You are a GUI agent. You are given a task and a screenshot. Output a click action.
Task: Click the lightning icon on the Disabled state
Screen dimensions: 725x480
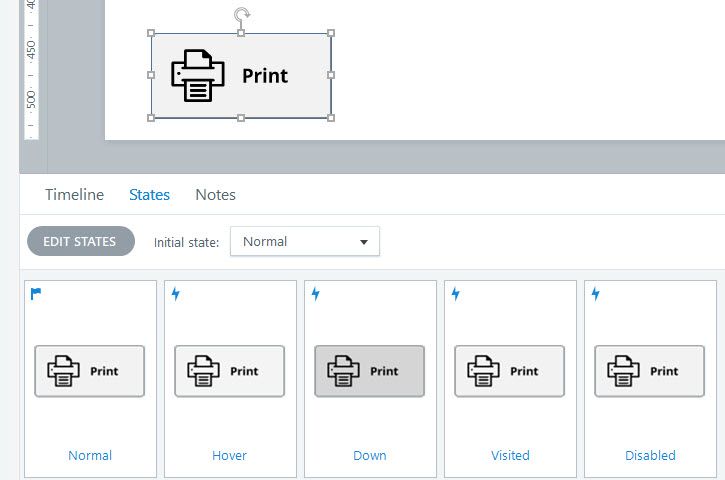[596, 294]
